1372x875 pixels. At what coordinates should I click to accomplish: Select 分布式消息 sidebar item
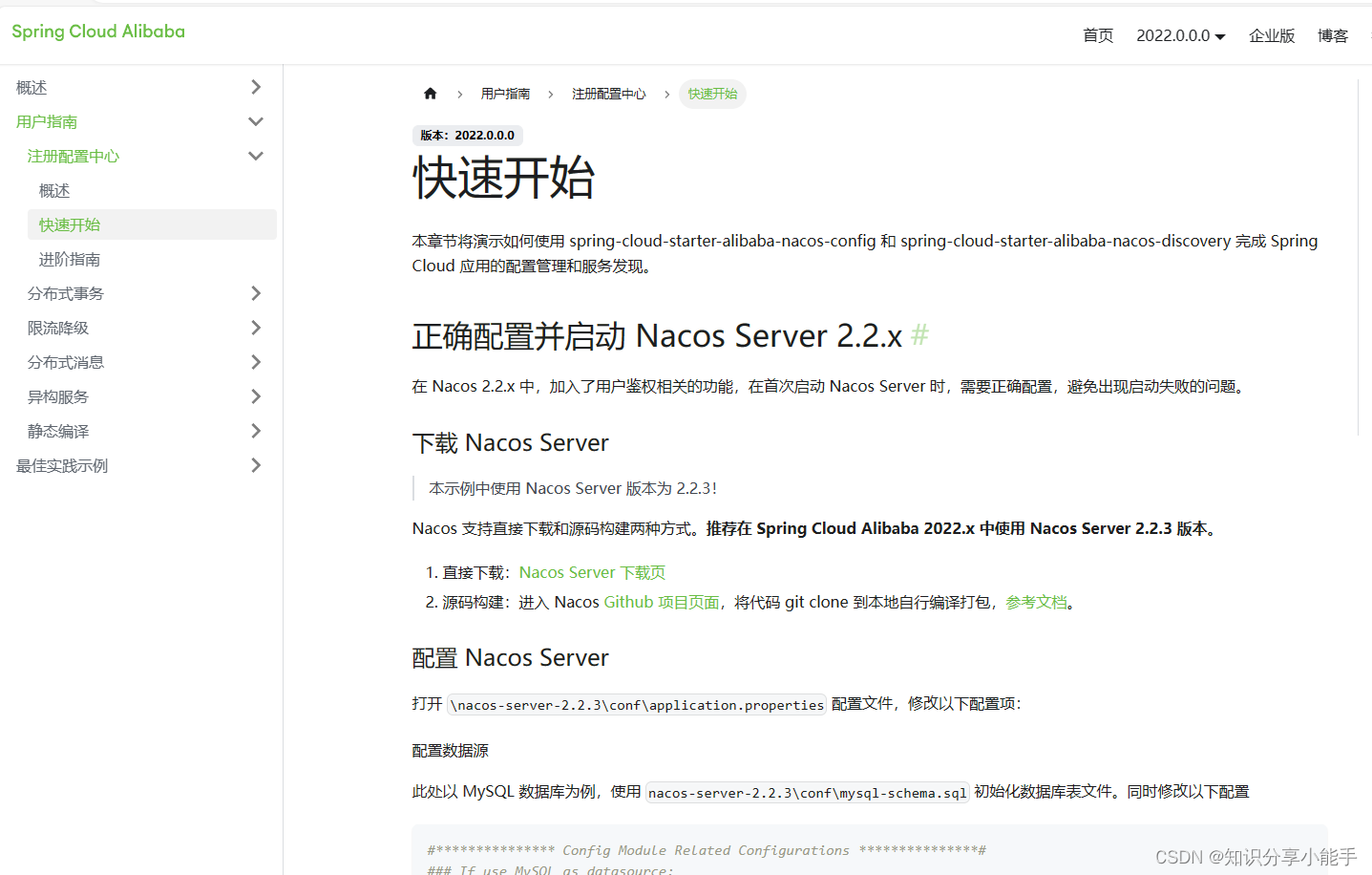[x=66, y=363]
